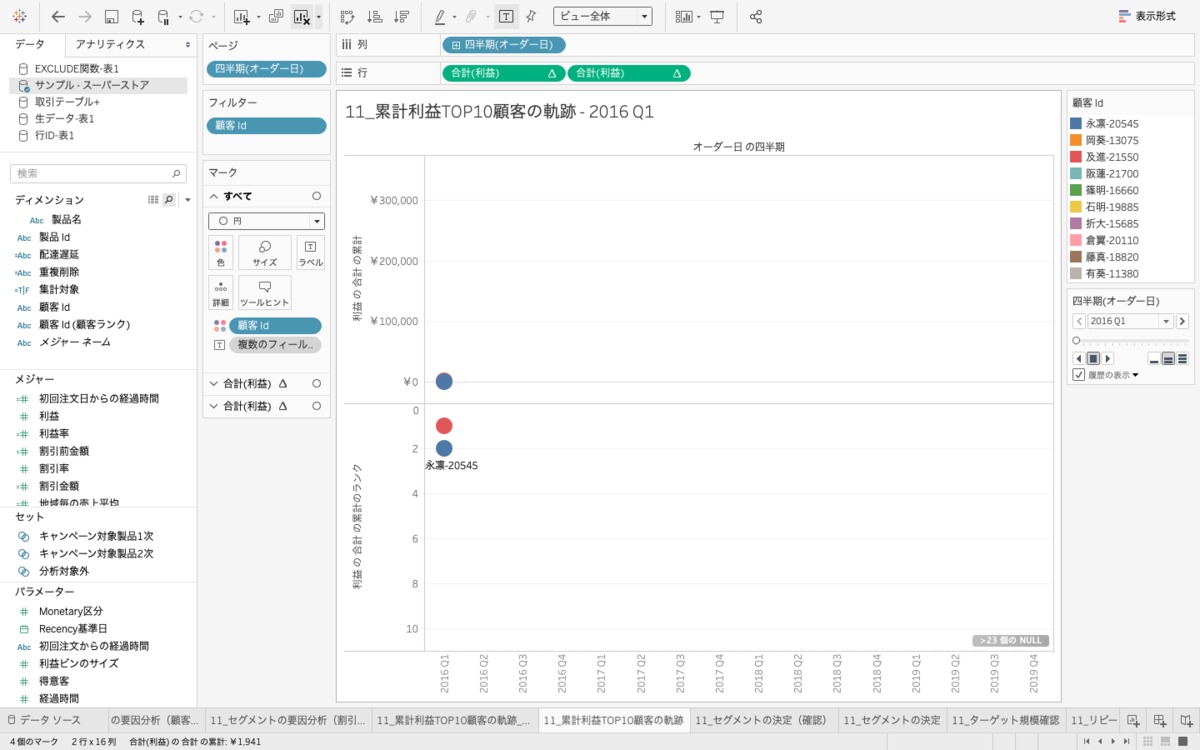1200x750 pixels.
Task: Open the 11_セグメントの決定 sheet tab
Action: point(892,719)
